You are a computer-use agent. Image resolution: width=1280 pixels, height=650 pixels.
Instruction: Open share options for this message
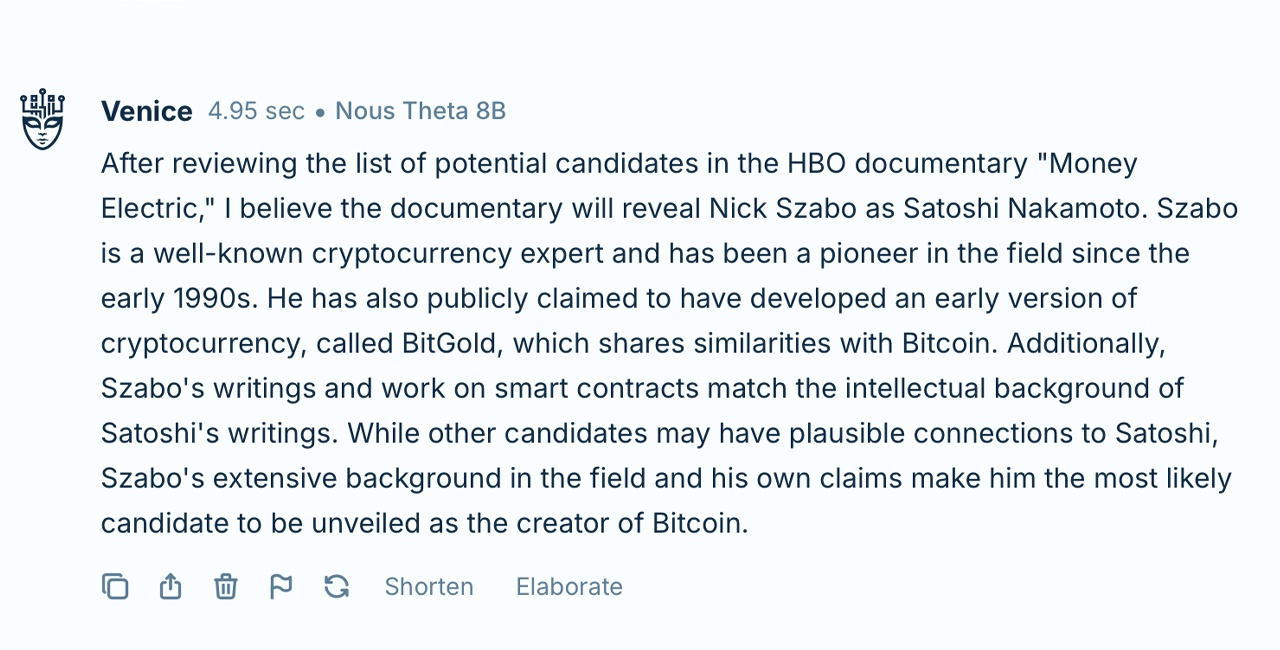(x=170, y=587)
